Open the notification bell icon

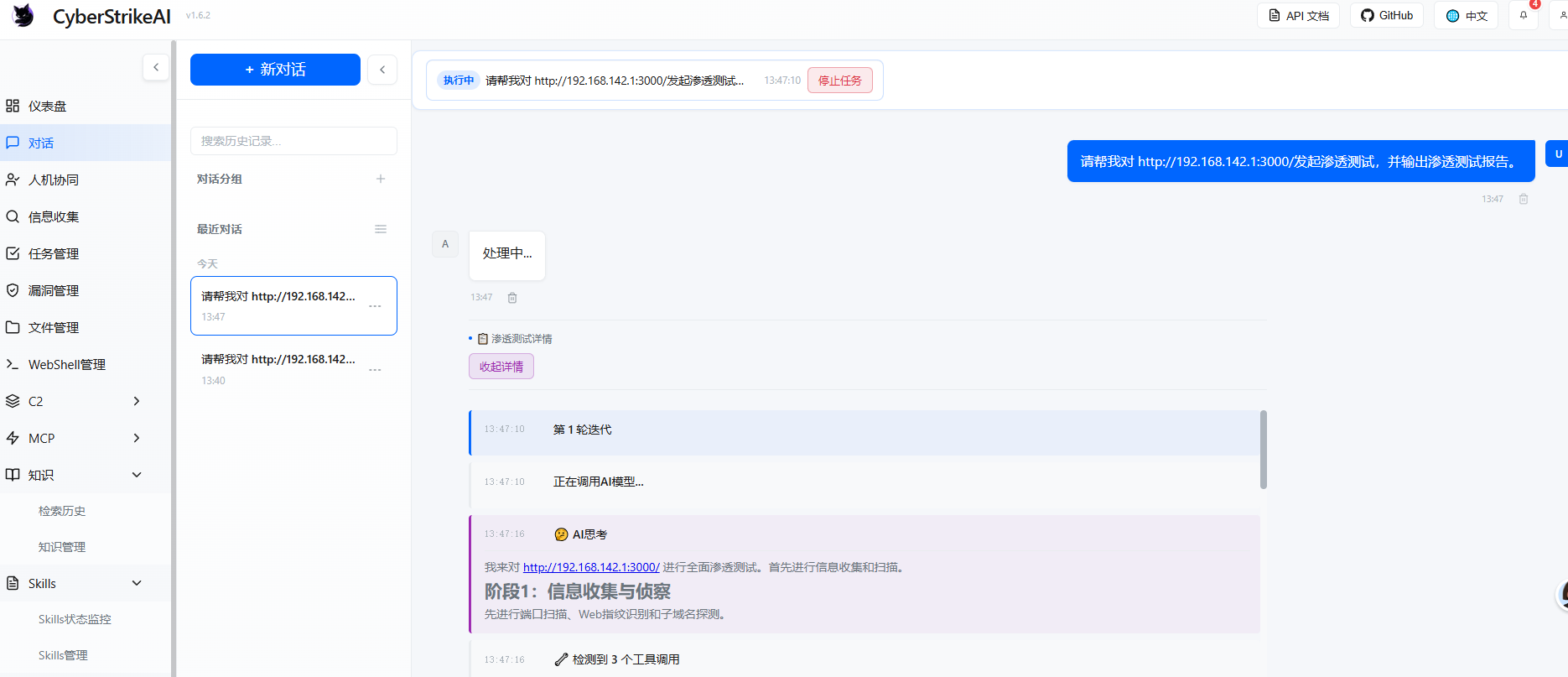[1524, 15]
